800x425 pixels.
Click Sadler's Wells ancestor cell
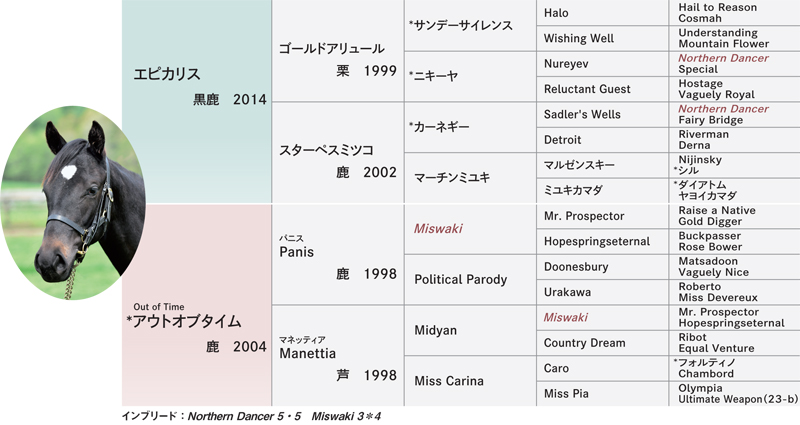coord(602,114)
